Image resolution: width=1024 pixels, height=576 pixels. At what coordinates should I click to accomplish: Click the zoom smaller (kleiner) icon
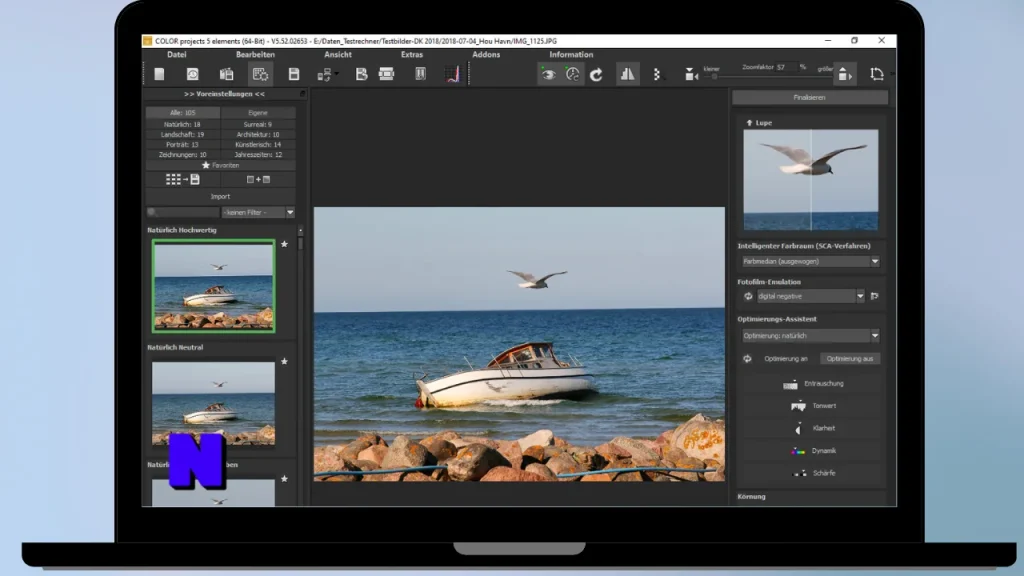tap(691, 74)
